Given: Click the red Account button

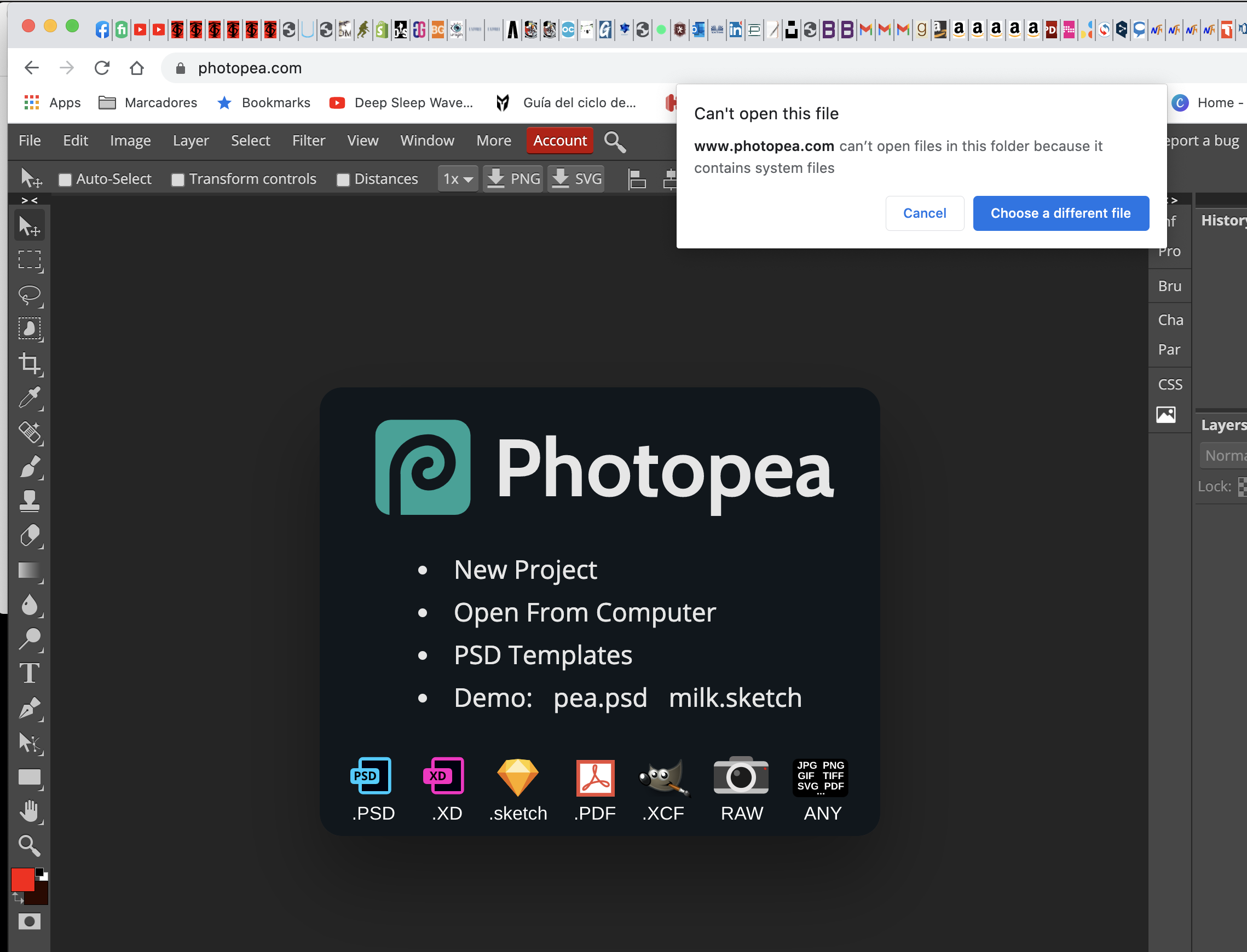Looking at the screenshot, I should (560, 141).
